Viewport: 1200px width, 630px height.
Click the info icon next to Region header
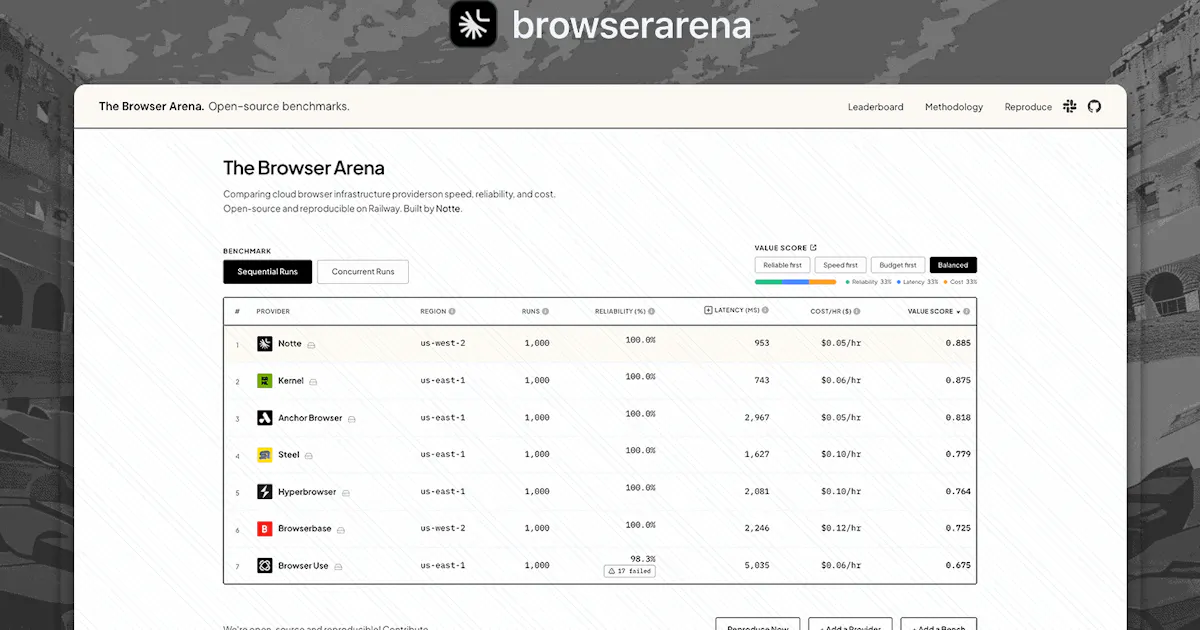click(x=452, y=311)
